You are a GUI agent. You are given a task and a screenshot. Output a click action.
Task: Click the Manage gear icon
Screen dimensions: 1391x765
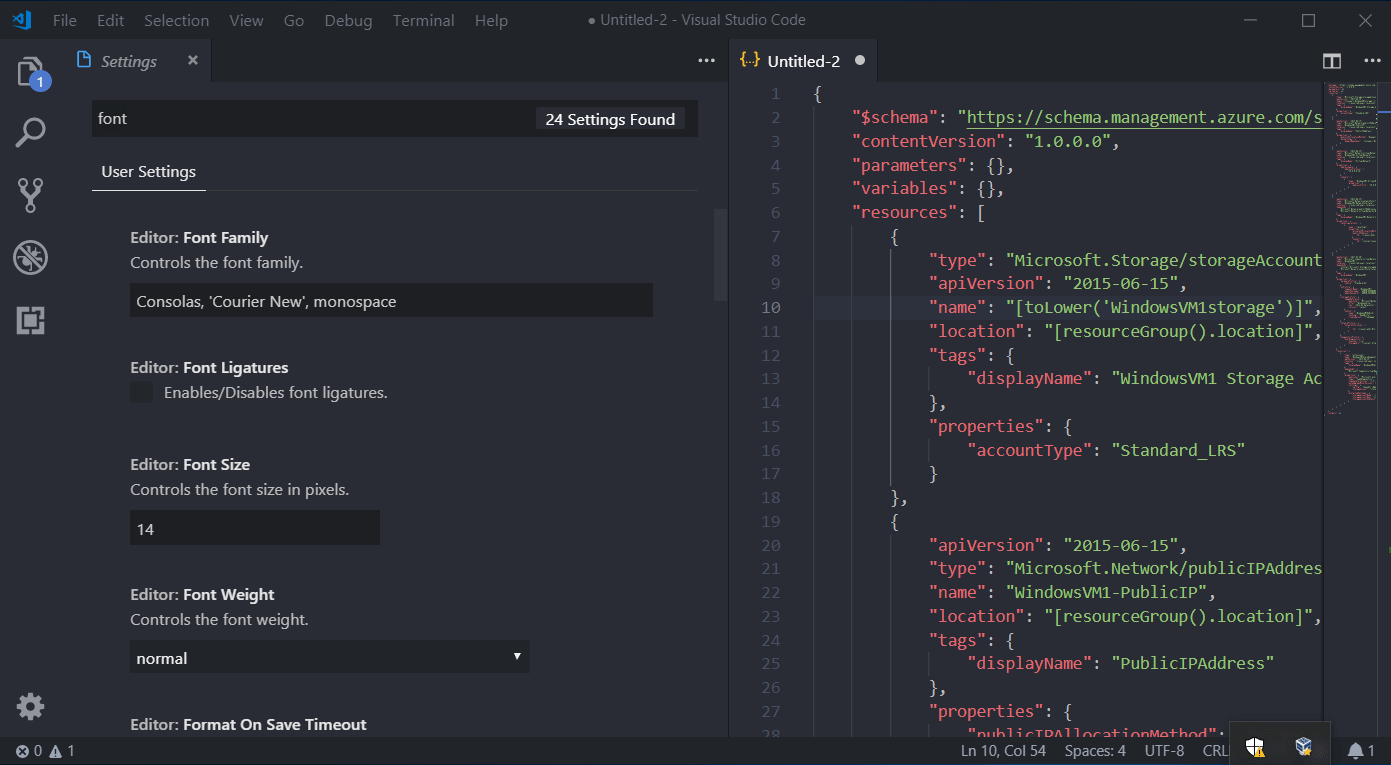(31, 707)
